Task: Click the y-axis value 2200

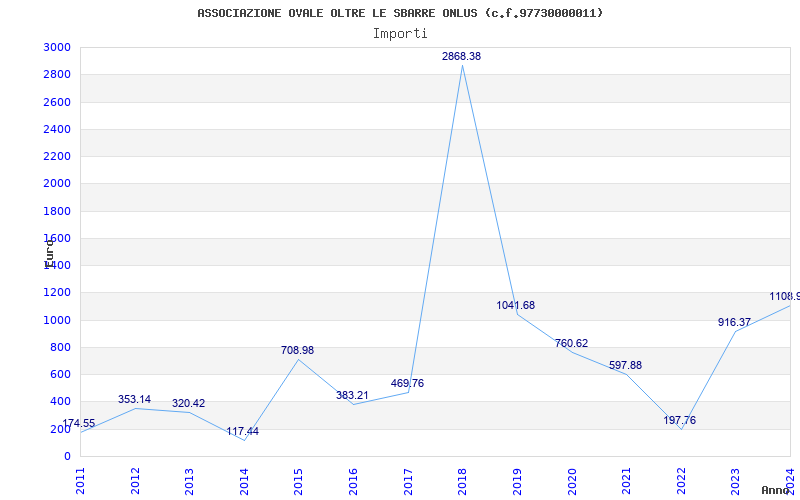Action: (x=57, y=156)
